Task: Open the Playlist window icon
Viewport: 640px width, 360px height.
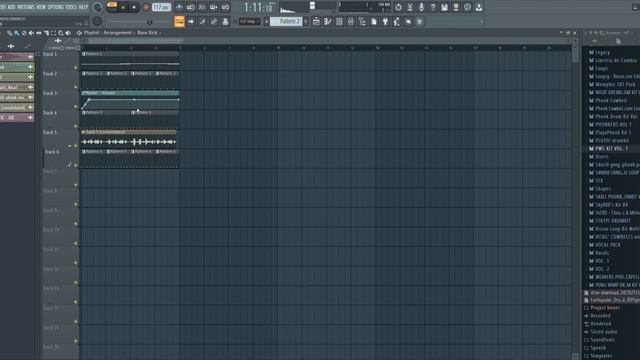Action: 316,22
